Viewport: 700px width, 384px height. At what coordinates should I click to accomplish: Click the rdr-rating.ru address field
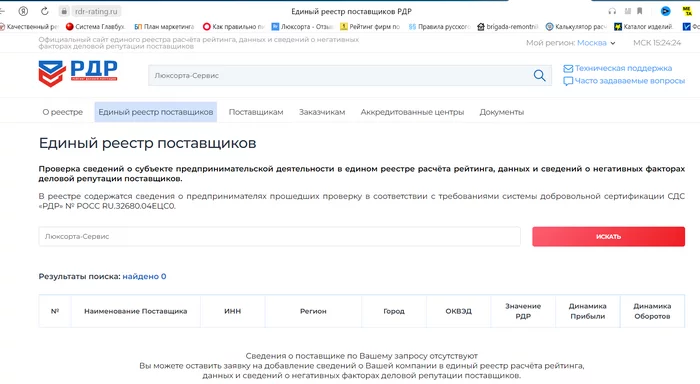[96, 11]
